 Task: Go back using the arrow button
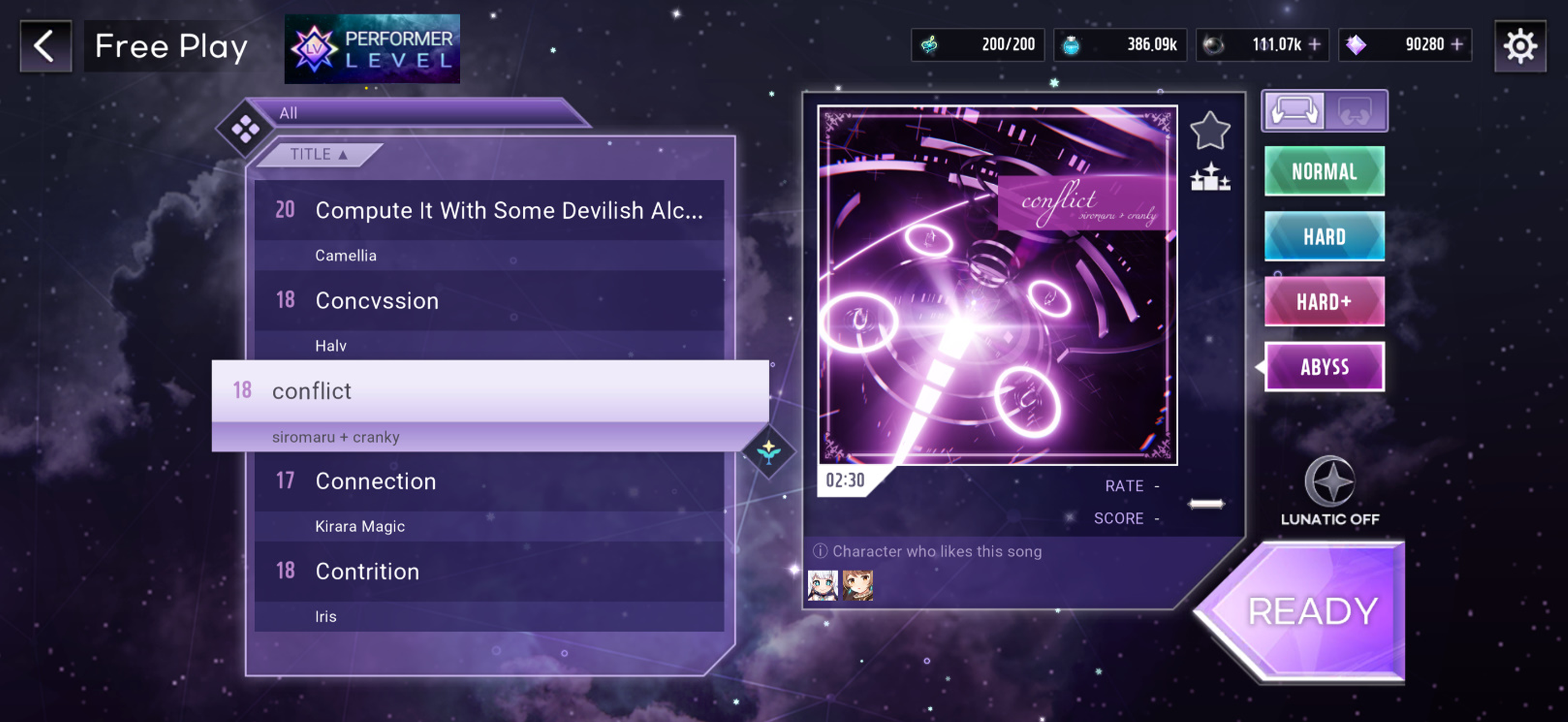click(x=46, y=46)
